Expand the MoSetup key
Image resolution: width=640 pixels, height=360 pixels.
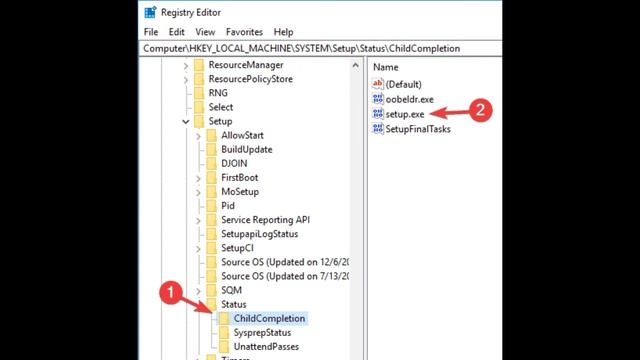[x=198, y=192]
